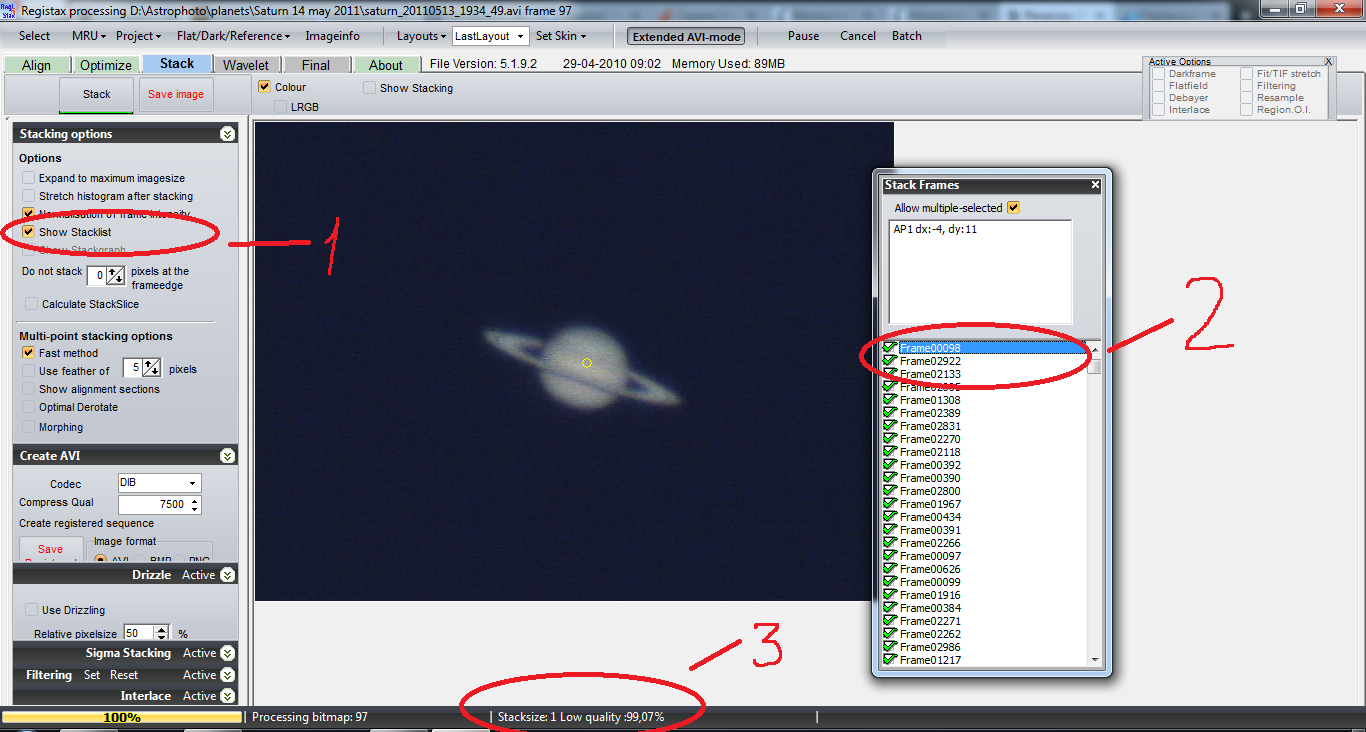1366x732 pixels.
Task: Collapse the Create AVI panel chevron
Action: pos(227,456)
